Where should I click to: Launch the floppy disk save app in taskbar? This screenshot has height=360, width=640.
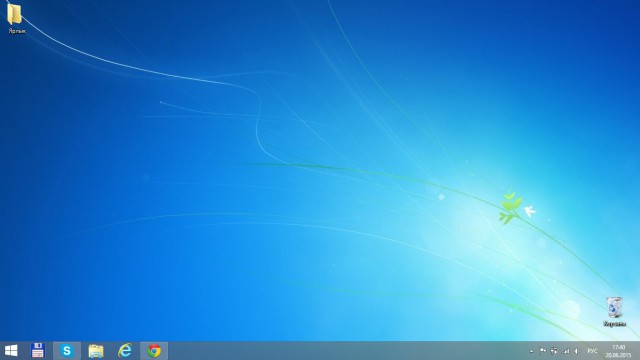[38, 351]
